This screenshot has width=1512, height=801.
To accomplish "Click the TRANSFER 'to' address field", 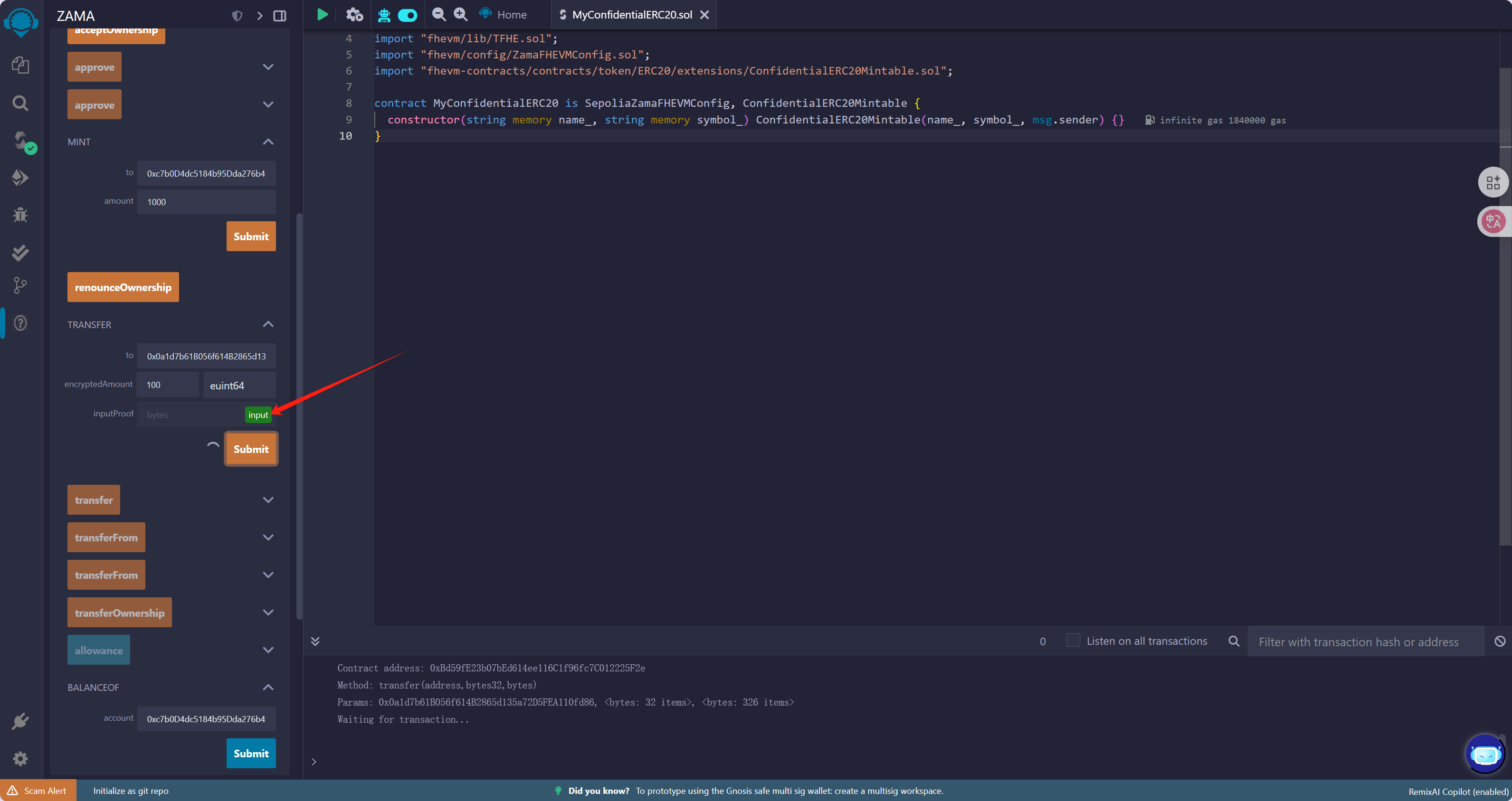I will pyautogui.click(x=207, y=356).
